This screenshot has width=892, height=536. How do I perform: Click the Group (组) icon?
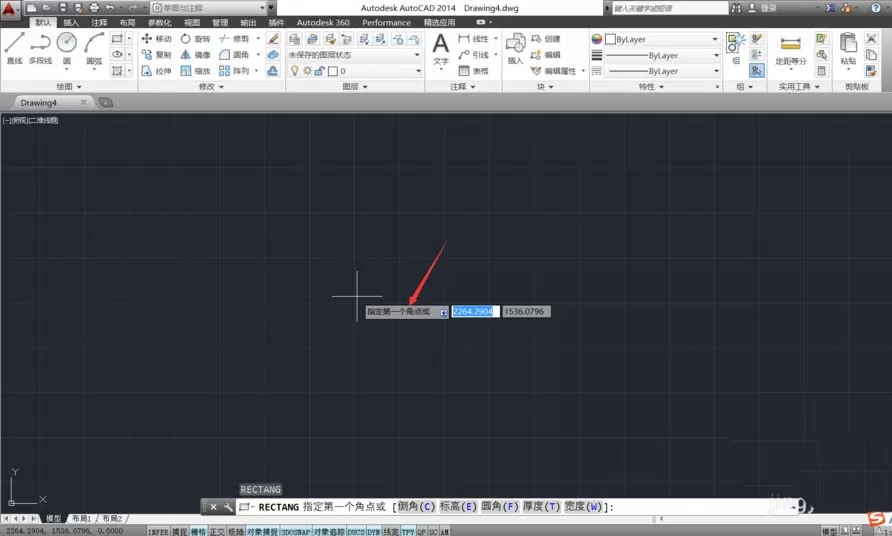pos(736,48)
